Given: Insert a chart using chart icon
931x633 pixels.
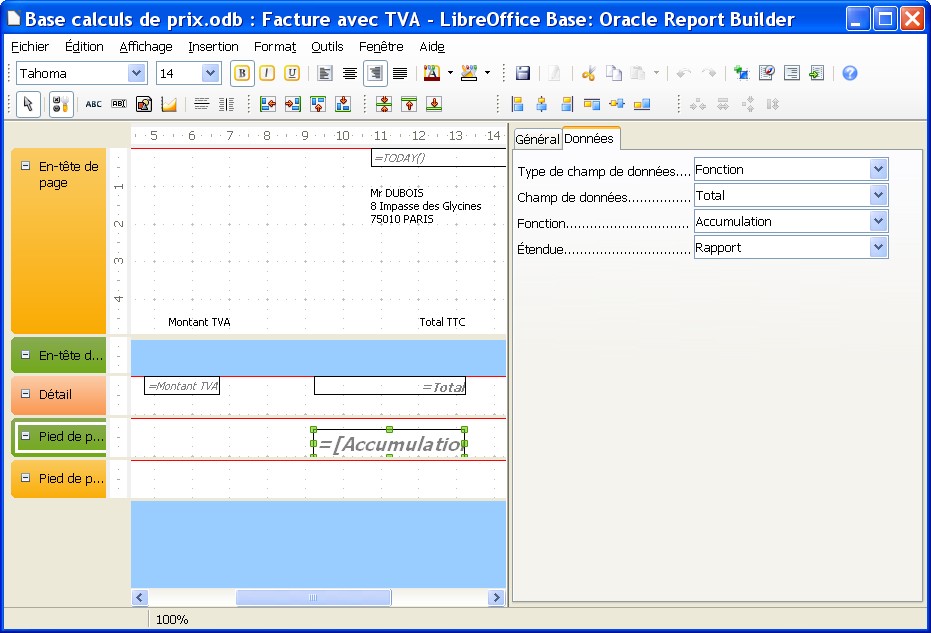Looking at the screenshot, I should point(169,104).
